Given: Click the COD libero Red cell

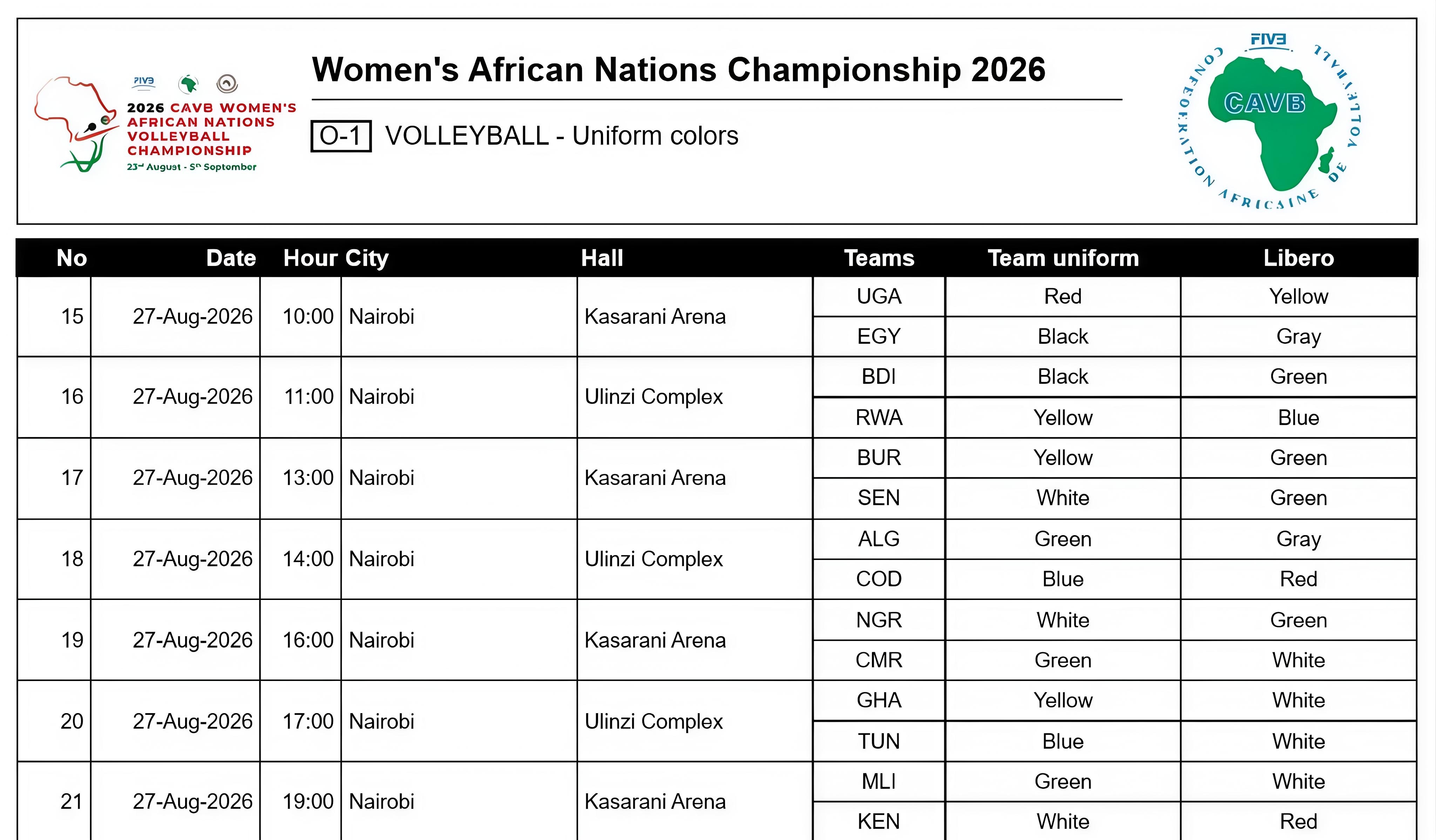Looking at the screenshot, I should (1299, 579).
